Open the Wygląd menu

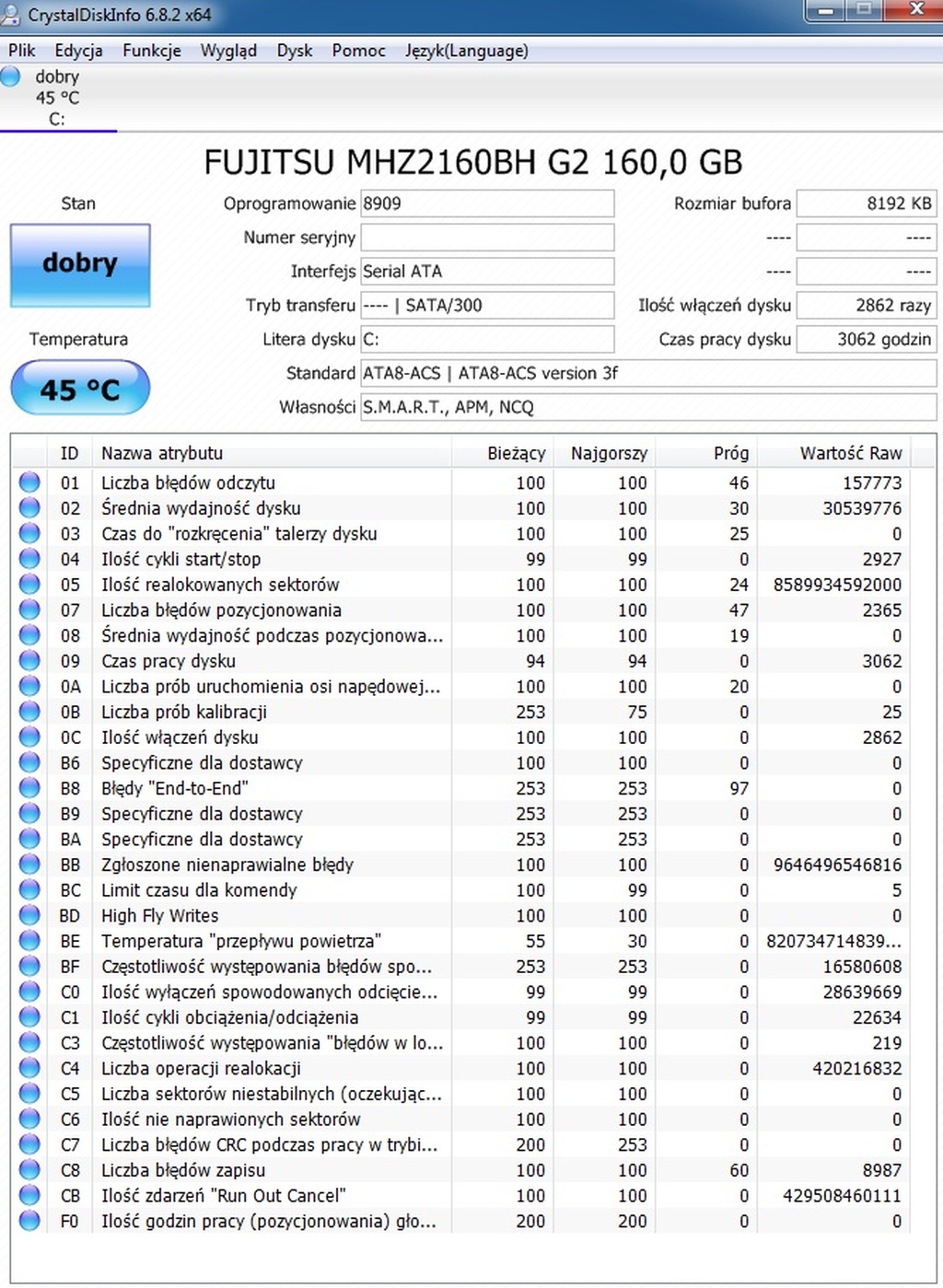pos(228,51)
